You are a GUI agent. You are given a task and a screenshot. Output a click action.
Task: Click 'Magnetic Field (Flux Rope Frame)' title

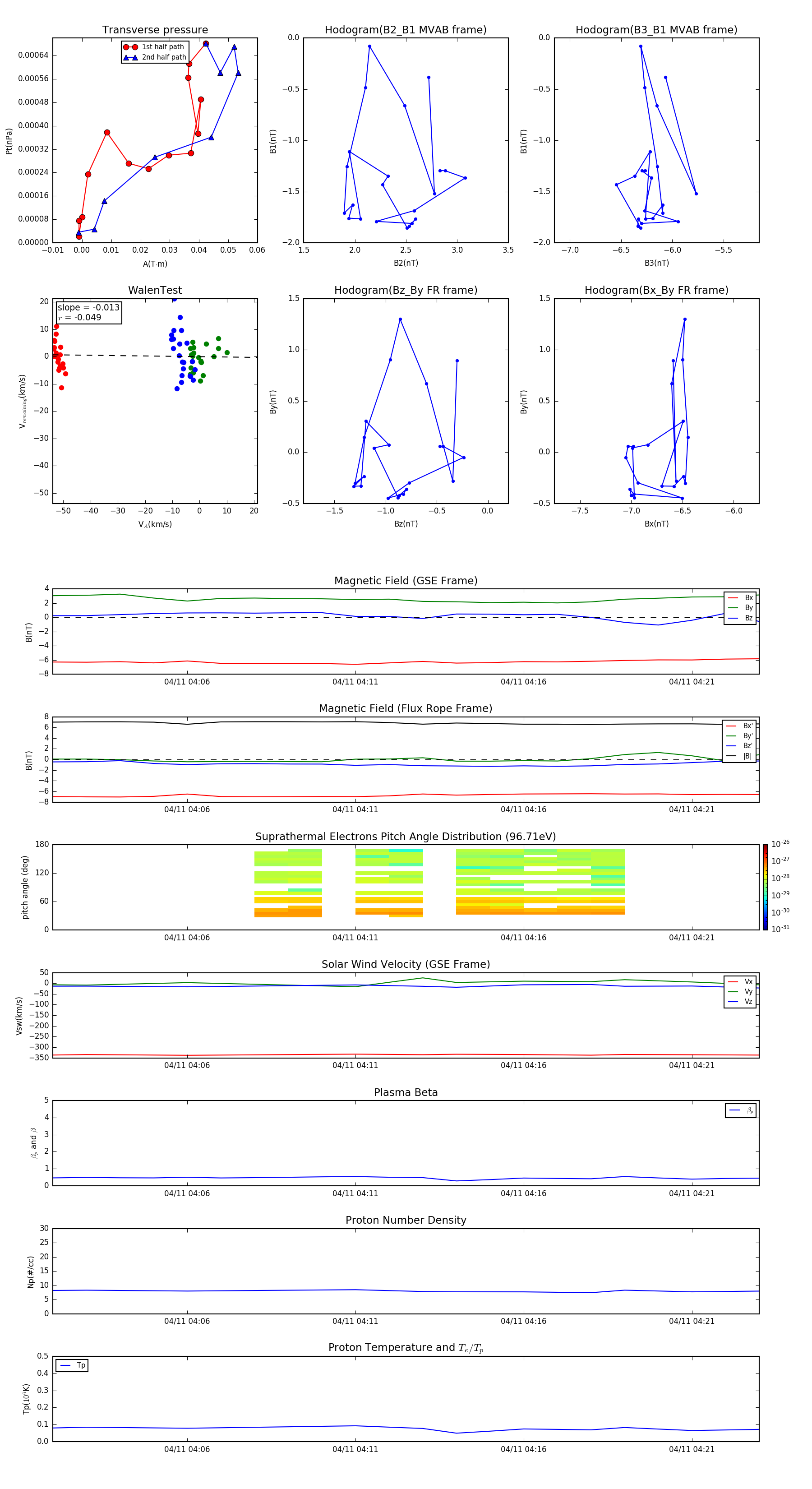coord(406,709)
